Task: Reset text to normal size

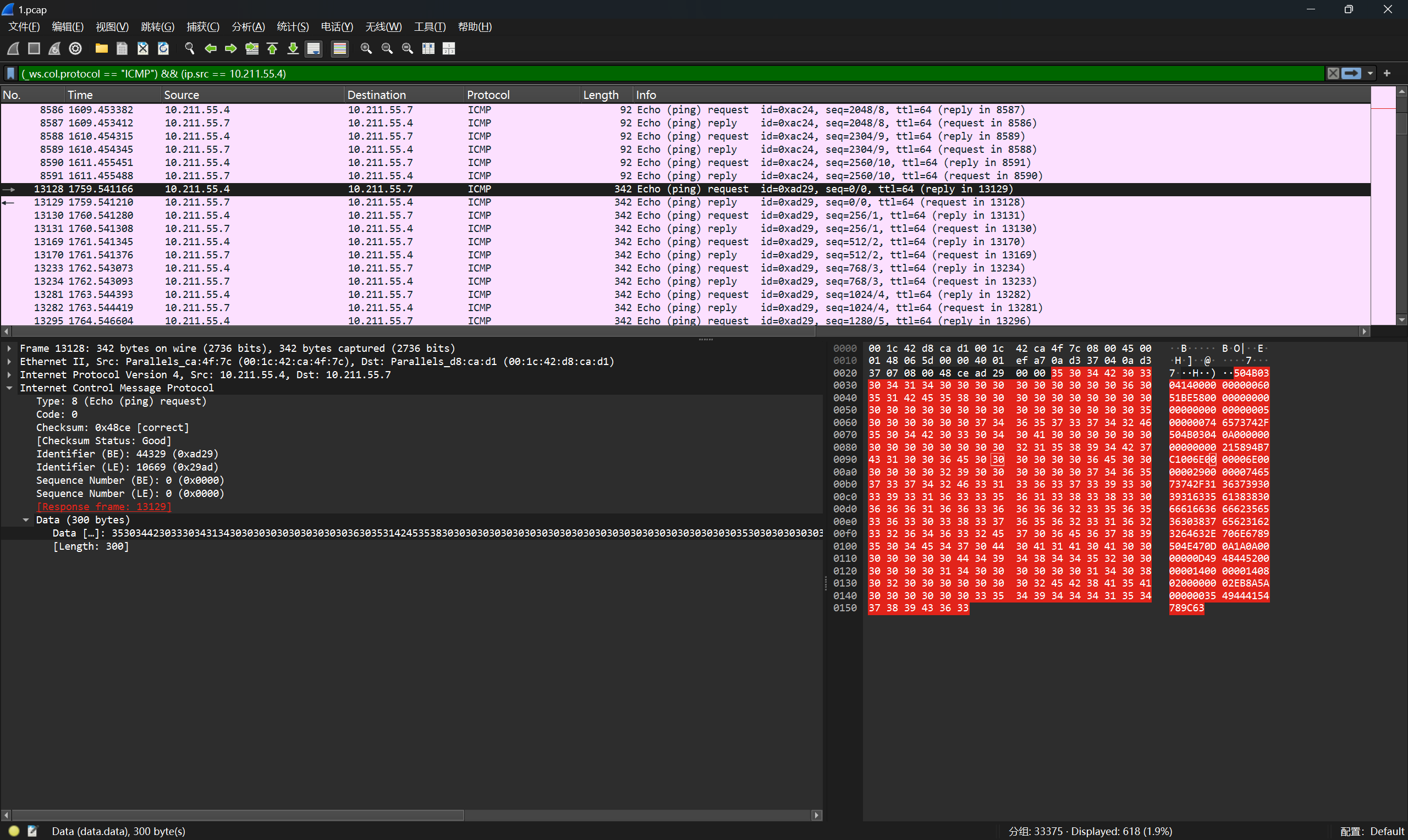Action: click(408, 49)
